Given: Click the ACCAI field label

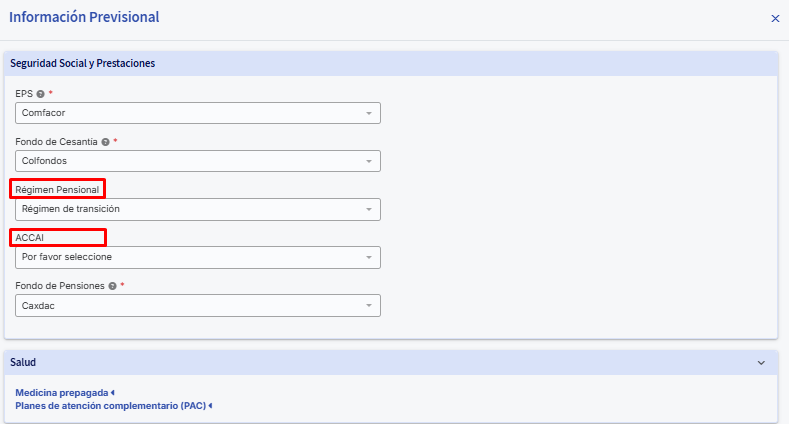Looking at the screenshot, I should pyautogui.click(x=30, y=237).
